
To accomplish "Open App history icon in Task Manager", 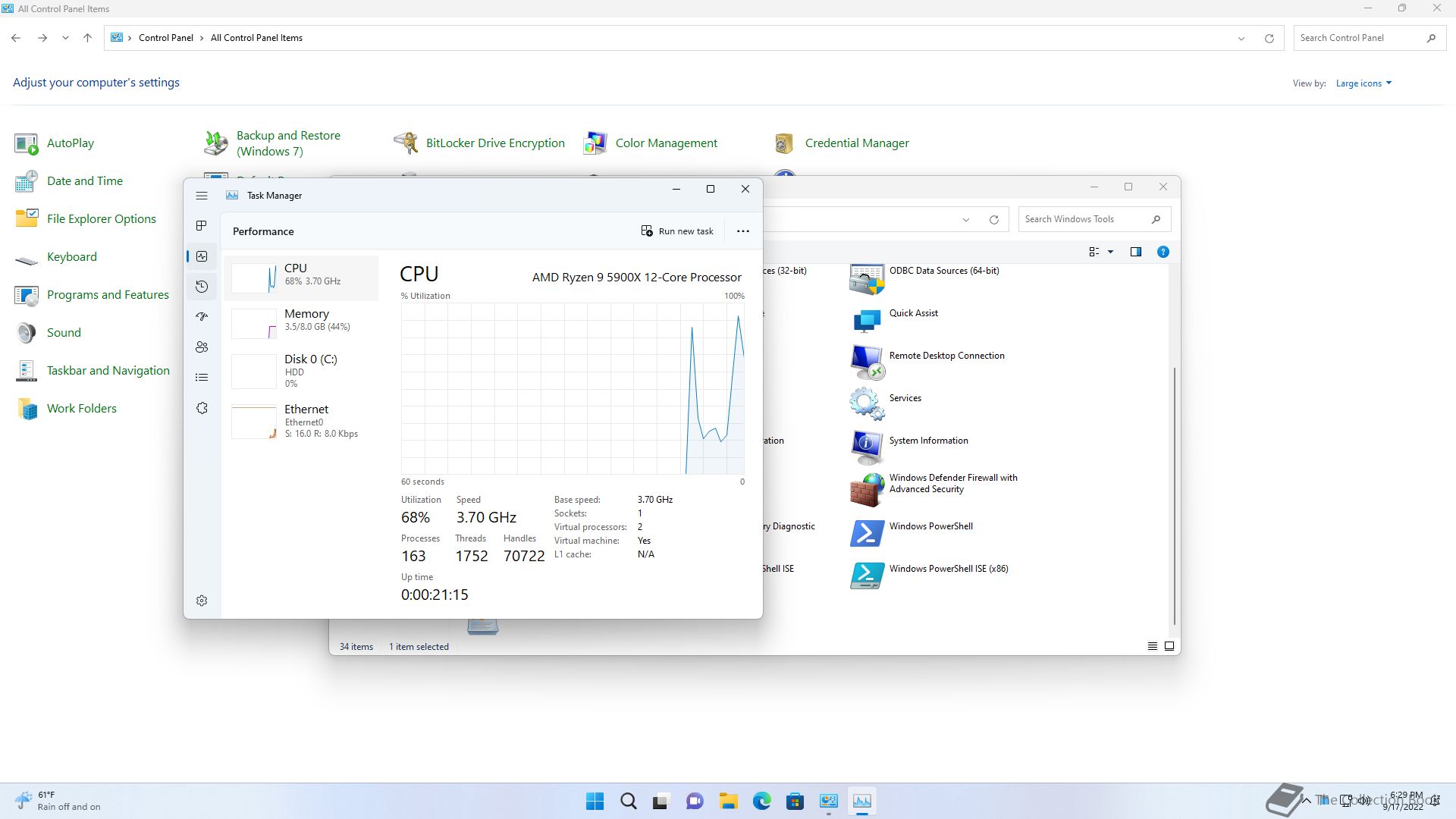I will point(202,287).
